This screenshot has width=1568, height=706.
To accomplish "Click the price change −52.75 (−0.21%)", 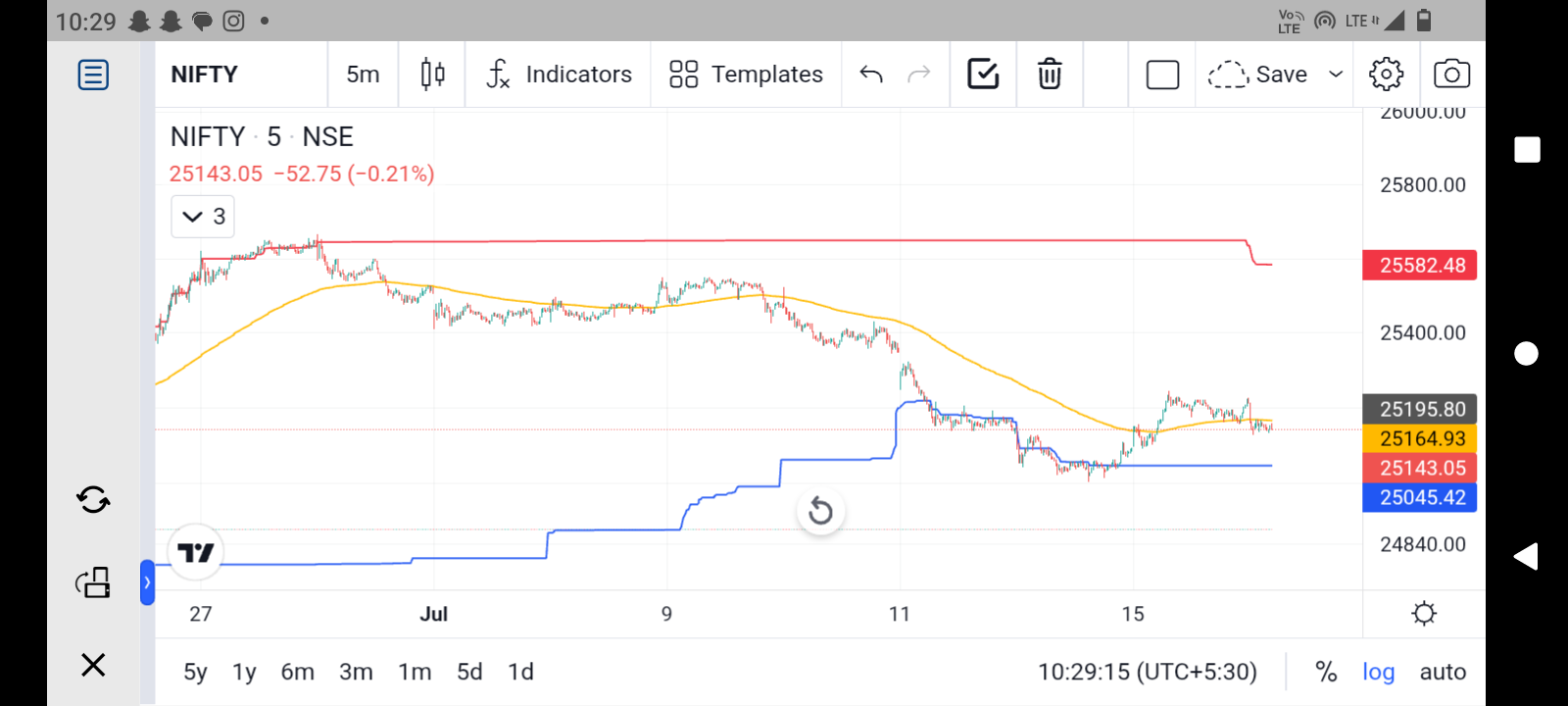I will [x=354, y=174].
